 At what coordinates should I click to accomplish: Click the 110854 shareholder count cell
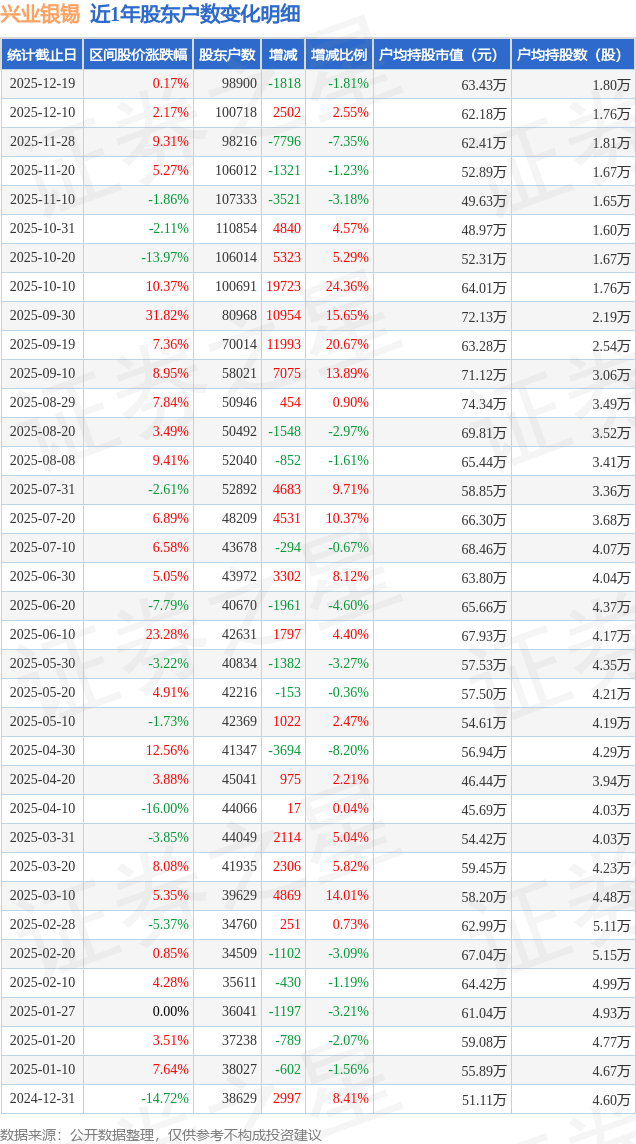click(x=235, y=229)
